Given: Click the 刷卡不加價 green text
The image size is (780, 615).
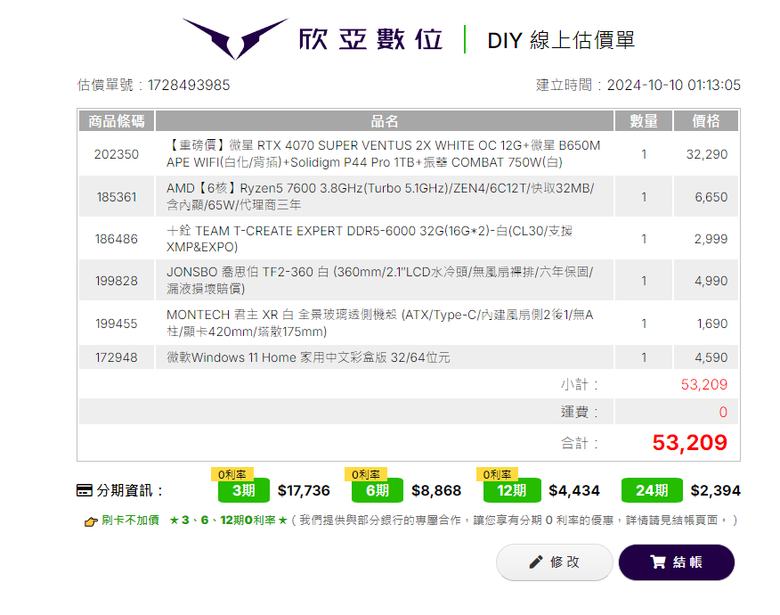Looking at the screenshot, I should (130, 520).
